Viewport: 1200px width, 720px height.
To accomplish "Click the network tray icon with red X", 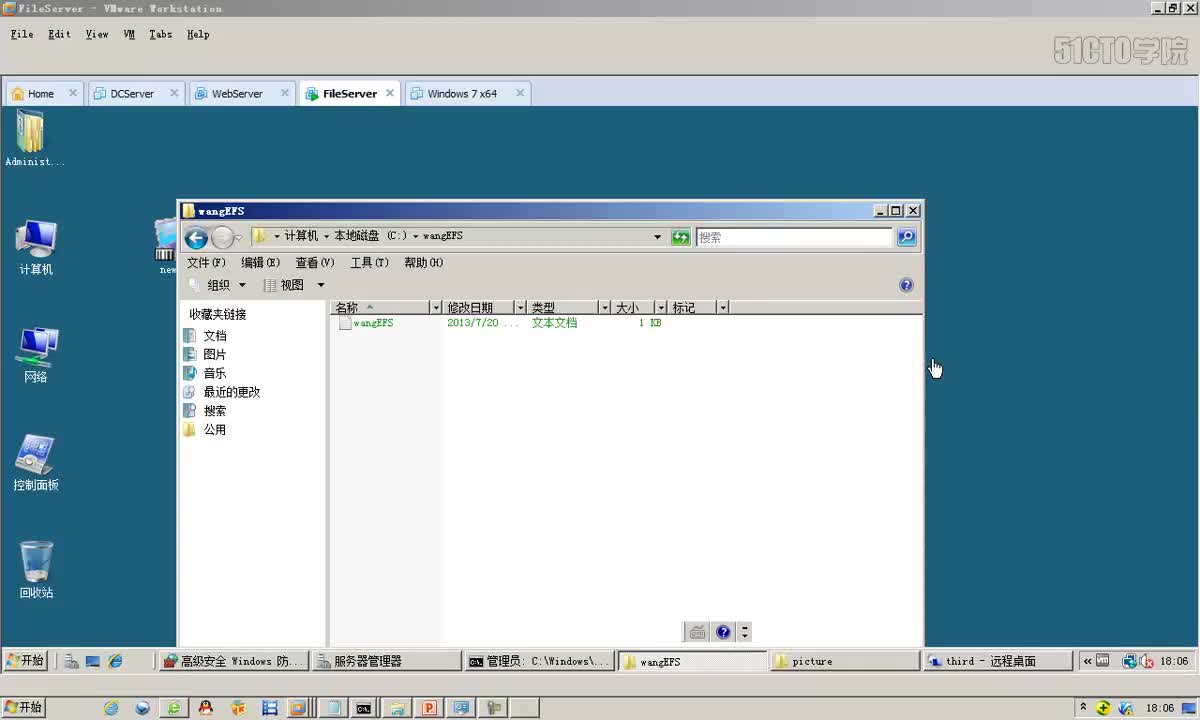I will (x=1146, y=661).
